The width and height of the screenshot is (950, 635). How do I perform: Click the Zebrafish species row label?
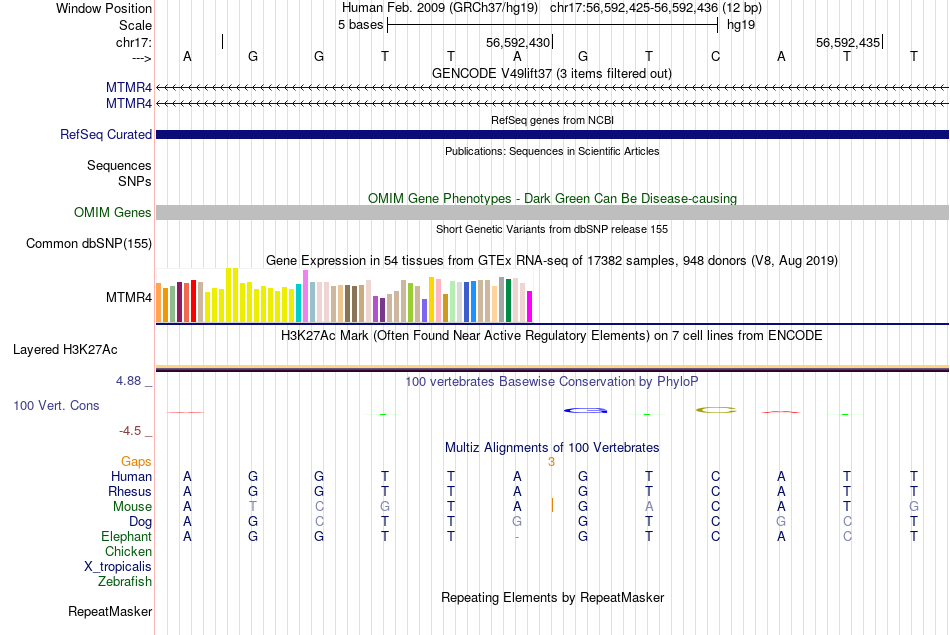point(125,581)
